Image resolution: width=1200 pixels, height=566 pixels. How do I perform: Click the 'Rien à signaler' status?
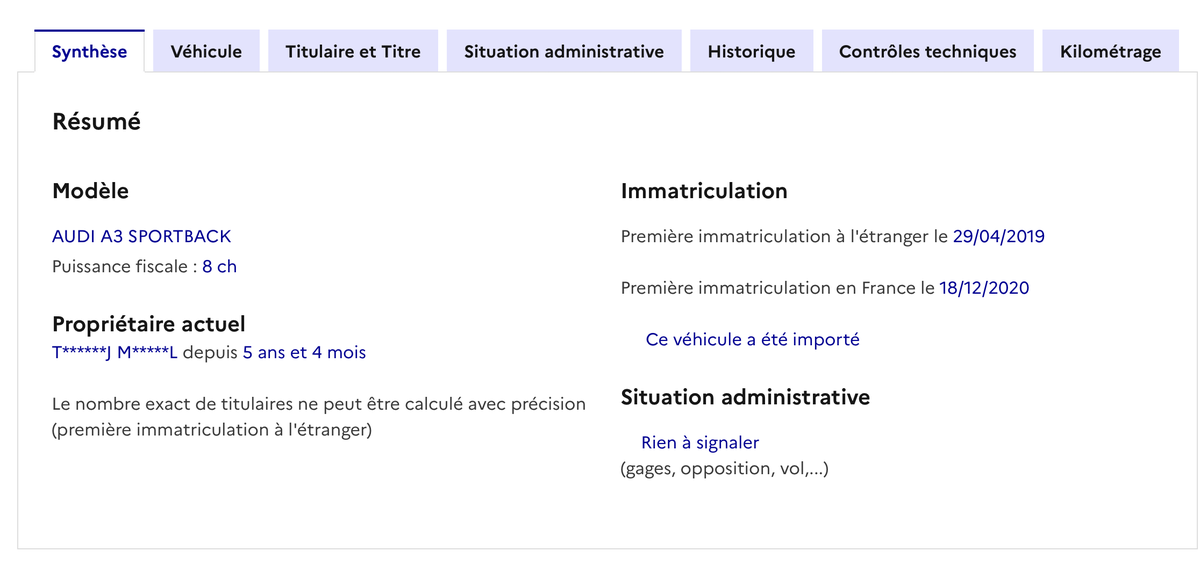coord(700,443)
